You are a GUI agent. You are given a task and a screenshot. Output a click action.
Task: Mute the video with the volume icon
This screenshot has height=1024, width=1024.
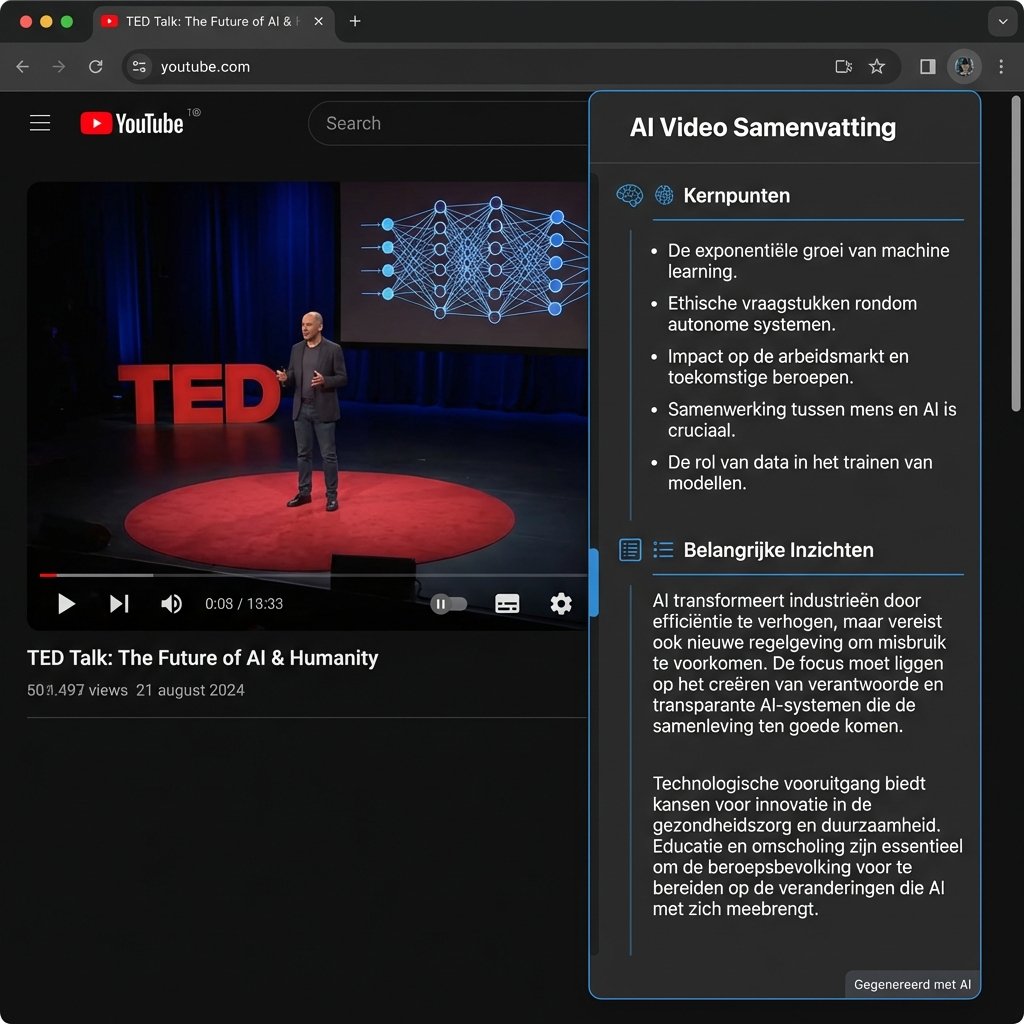[x=171, y=604]
